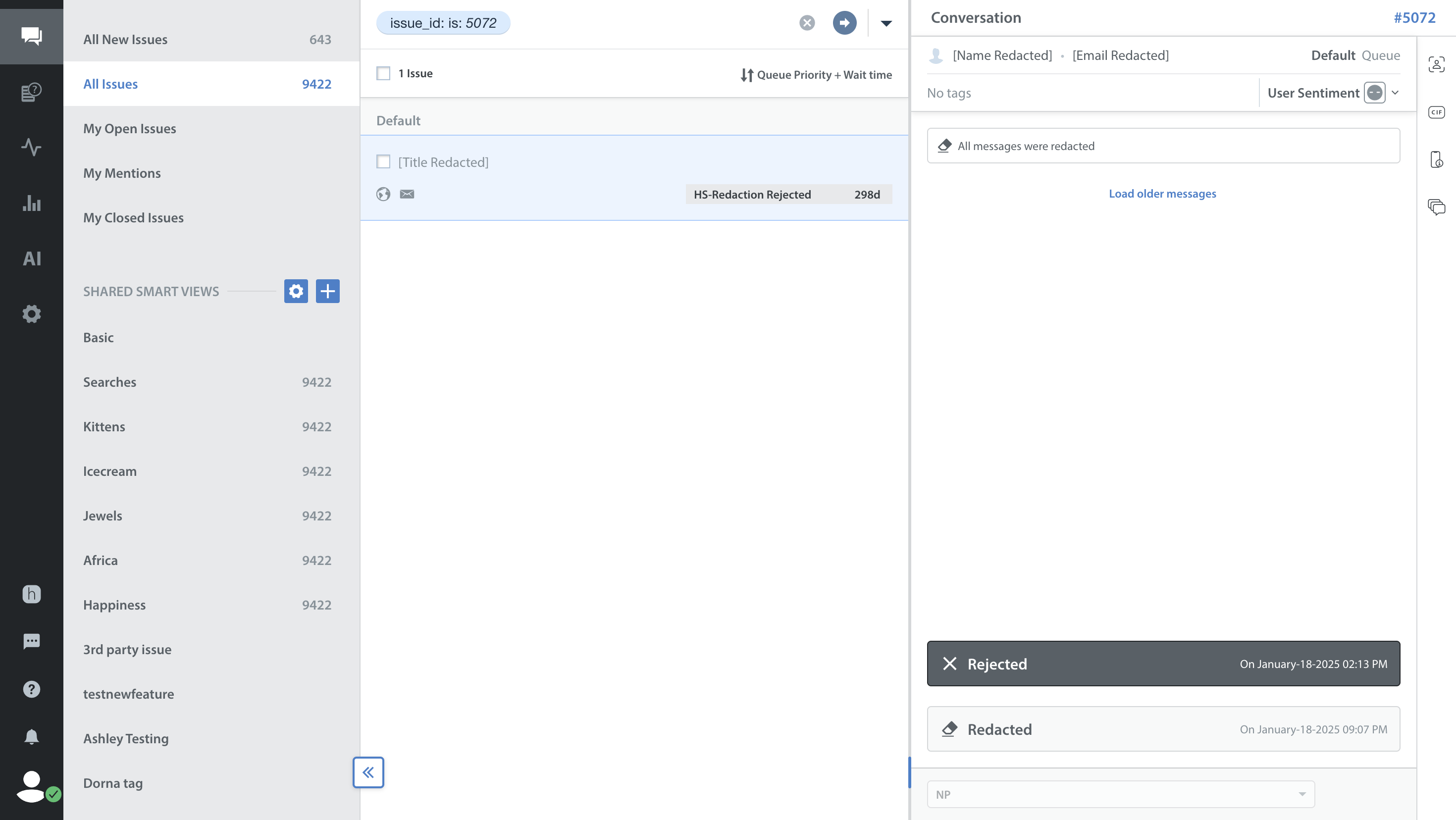Open the activity pulse icon in sidebar
This screenshot has width=1456, height=820.
point(31,148)
